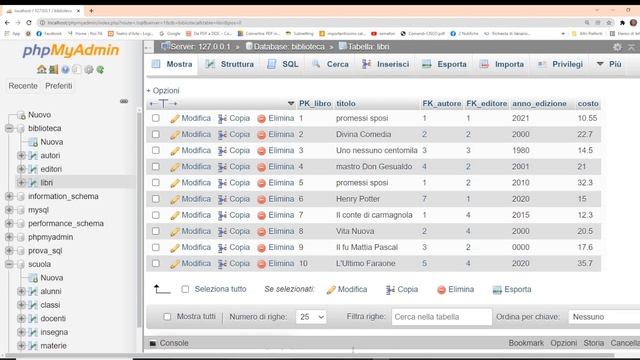
Task: Switch to the Struttura tab
Action: coord(230,64)
